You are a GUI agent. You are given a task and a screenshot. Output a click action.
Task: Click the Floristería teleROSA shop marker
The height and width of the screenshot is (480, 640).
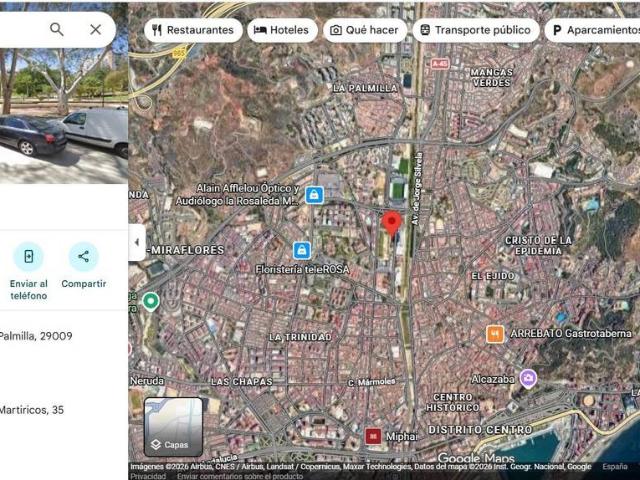pos(302,251)
